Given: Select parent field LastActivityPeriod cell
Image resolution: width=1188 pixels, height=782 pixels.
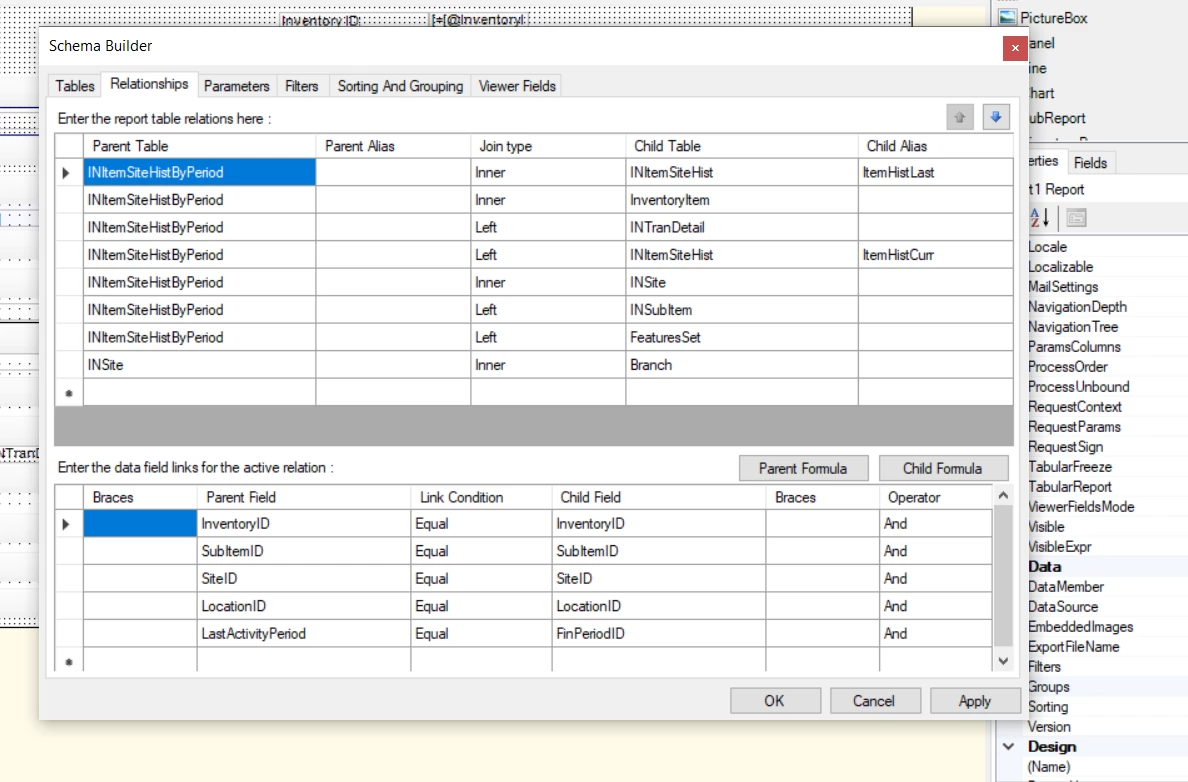Looking at the screenshot, I should (x=303, y=633).
